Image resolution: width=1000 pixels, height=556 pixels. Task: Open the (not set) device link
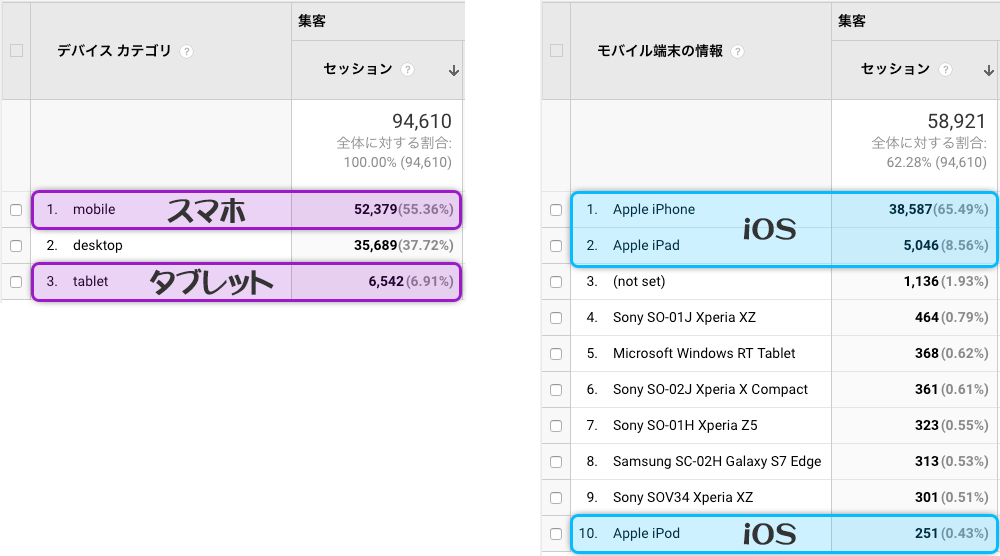[x=638, y=281]
